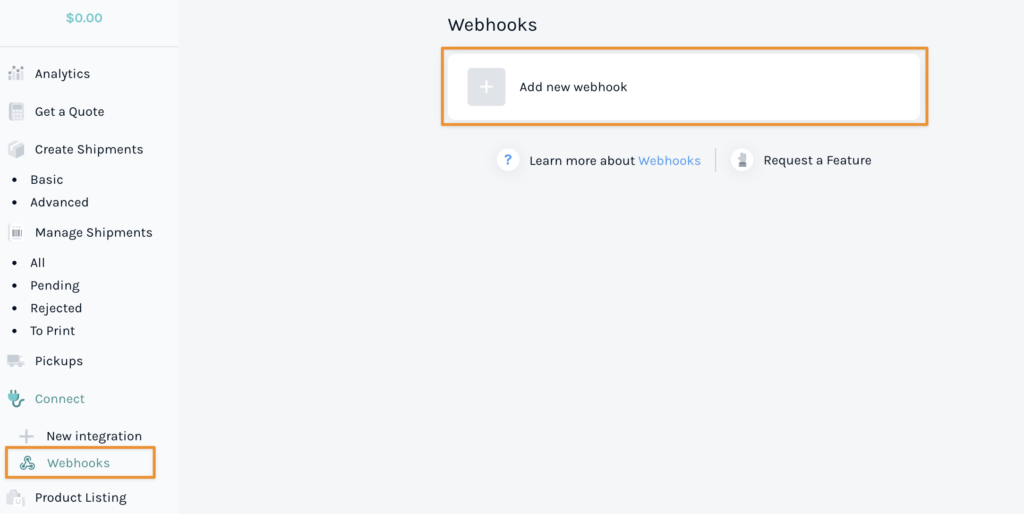
Task: Click the Webhooks icon in sidebar
Action: (x=28, y=463)
